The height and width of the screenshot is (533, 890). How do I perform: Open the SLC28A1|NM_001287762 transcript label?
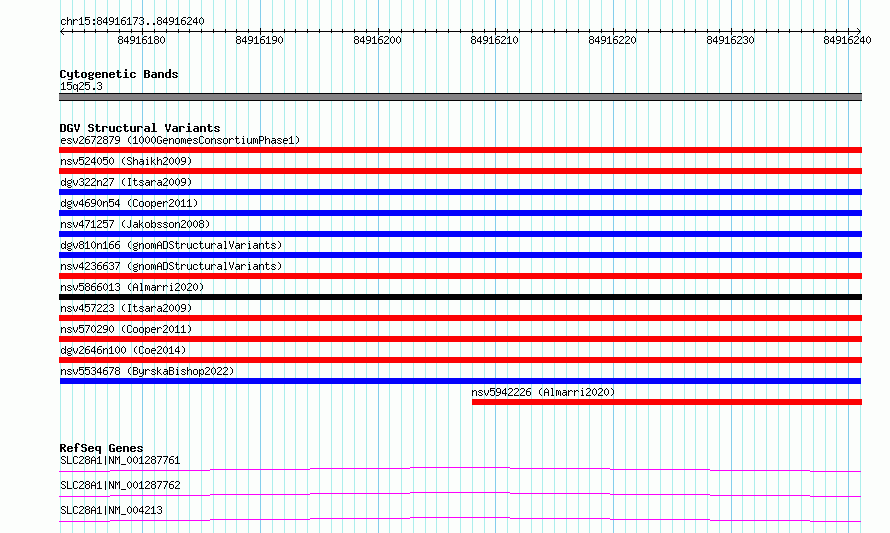click(x=120, y=485)
